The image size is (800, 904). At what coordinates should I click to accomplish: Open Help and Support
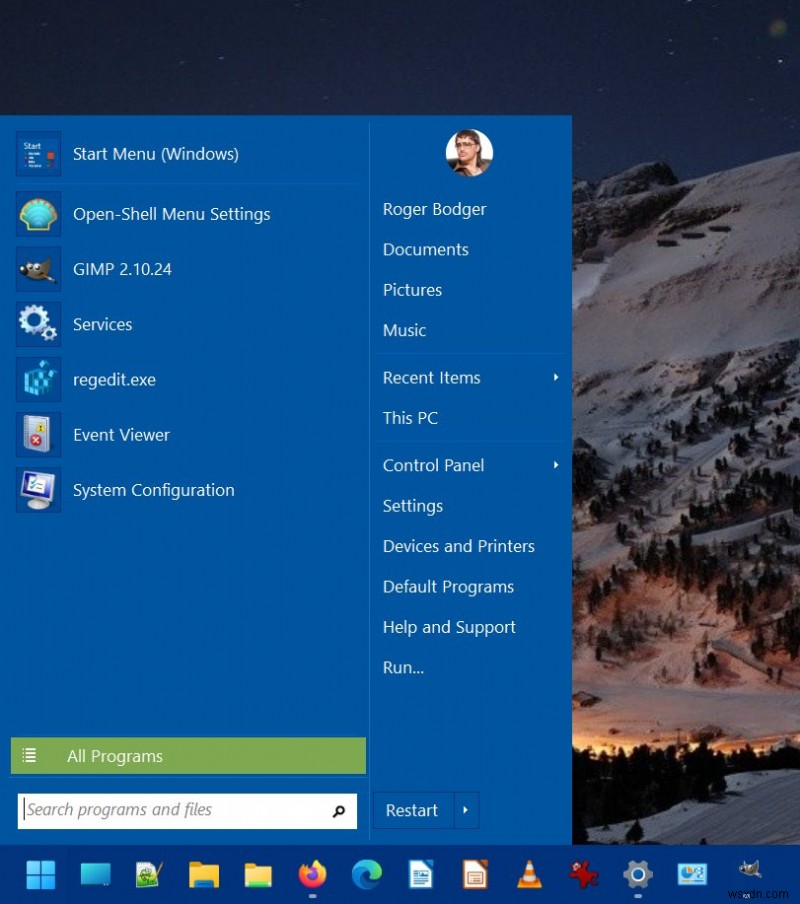tap(449, 627)
